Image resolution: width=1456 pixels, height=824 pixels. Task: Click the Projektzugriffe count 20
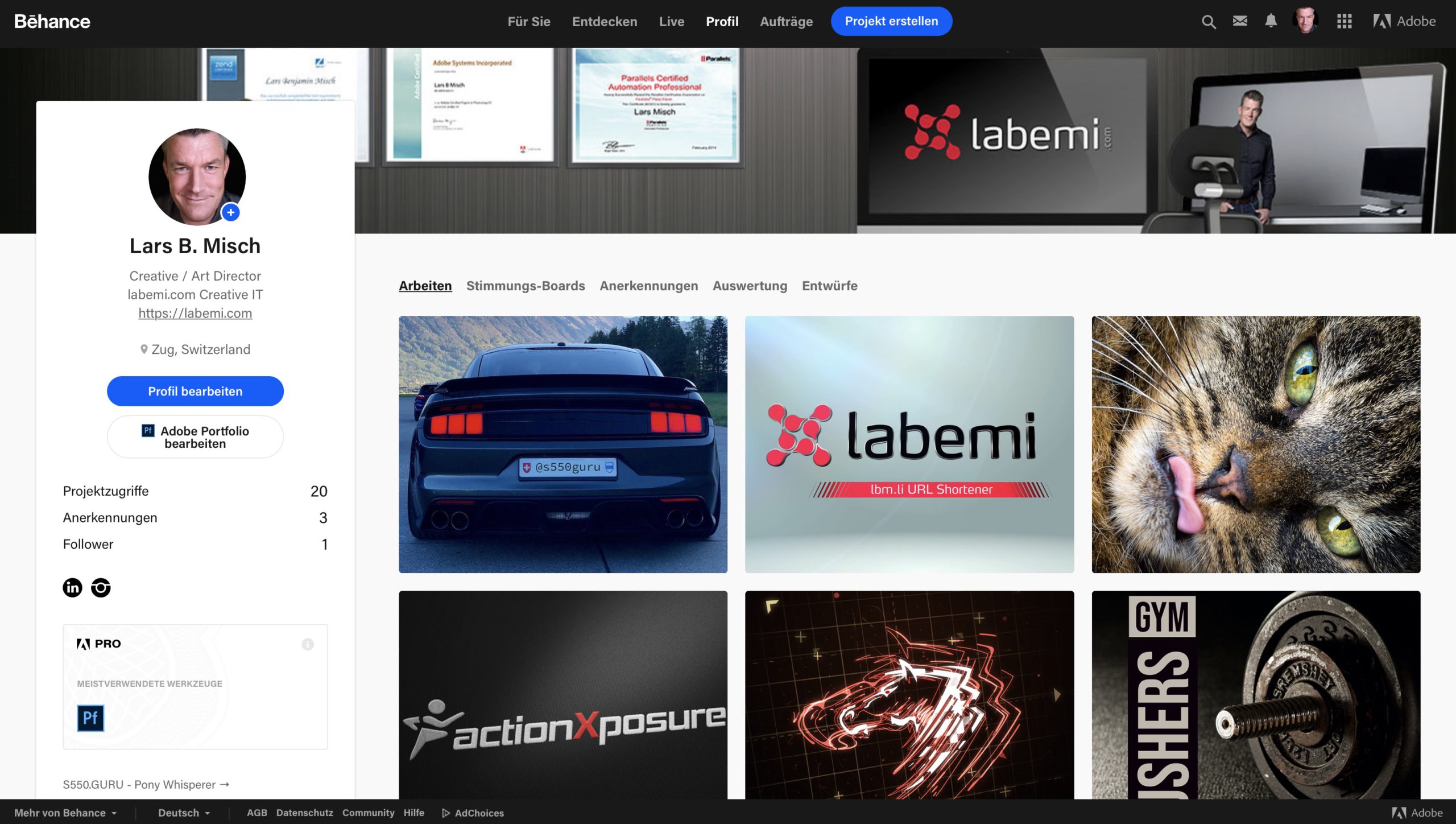coord(318,491)
